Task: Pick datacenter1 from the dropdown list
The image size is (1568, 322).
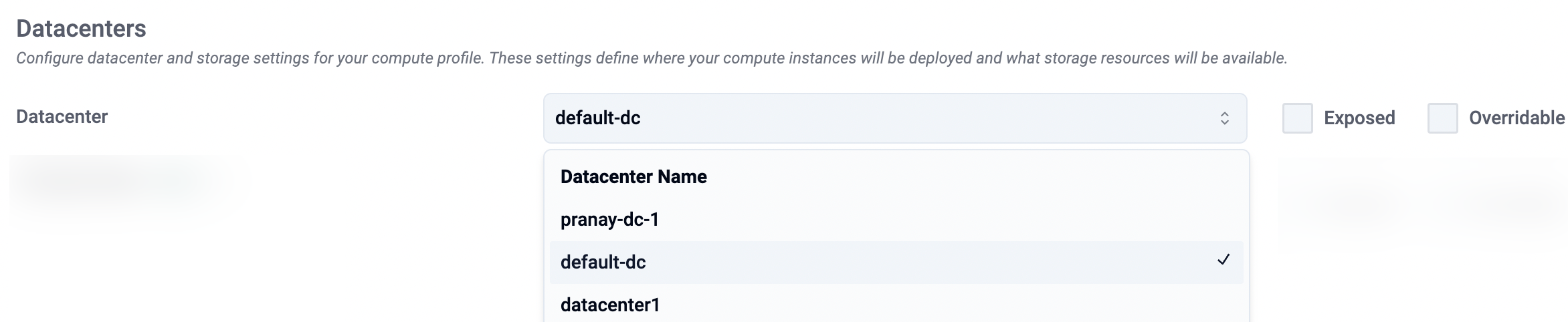Action: tap(609, 305)
